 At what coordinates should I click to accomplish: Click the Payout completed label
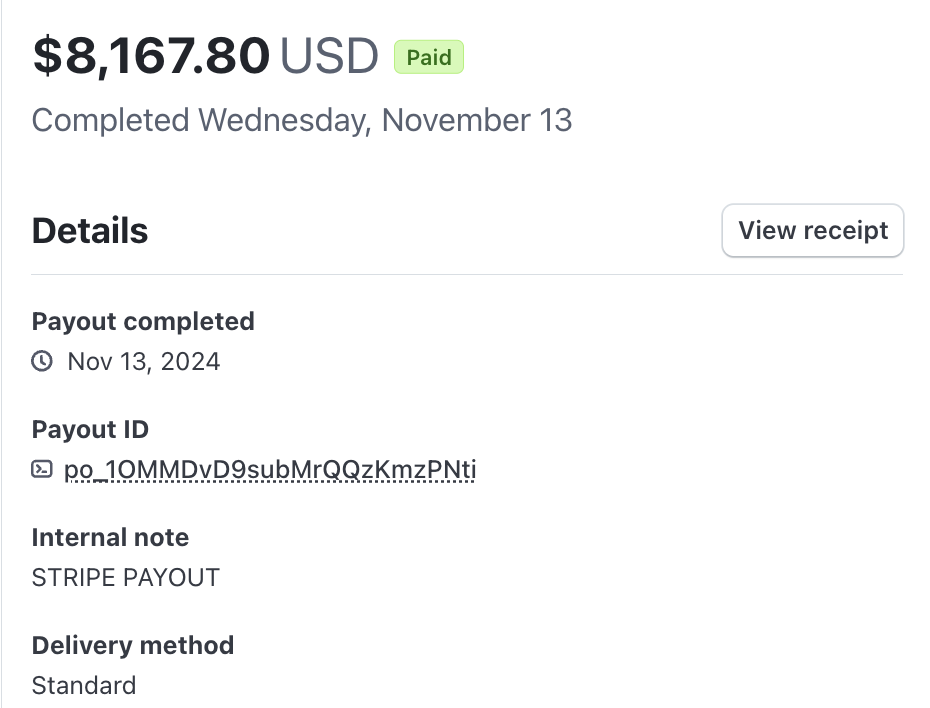[143, 321]
